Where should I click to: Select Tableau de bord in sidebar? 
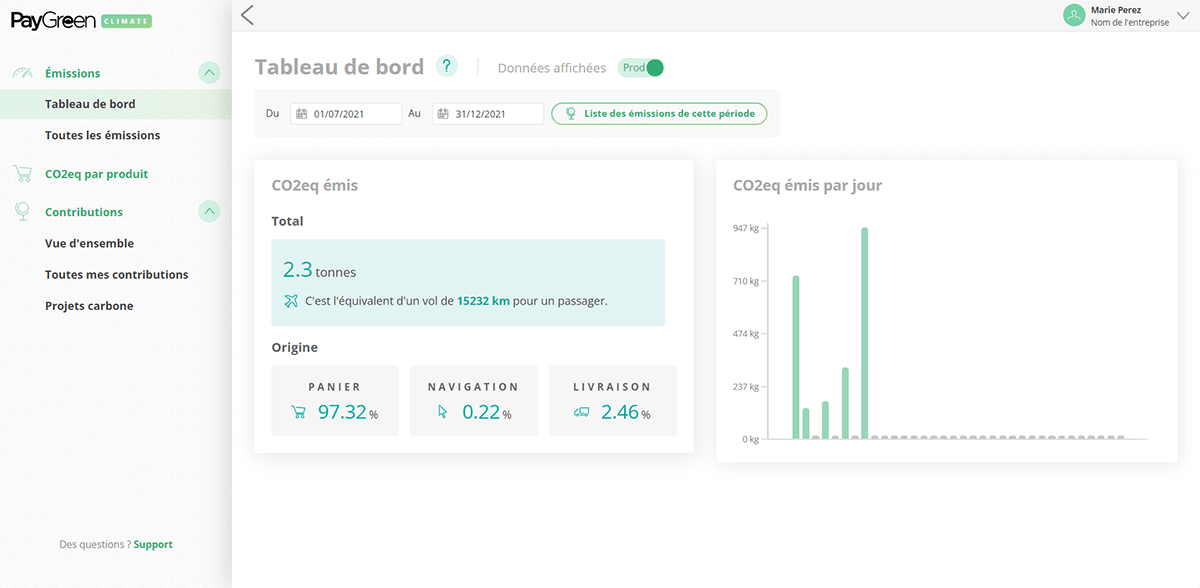[x=116, y=104]
